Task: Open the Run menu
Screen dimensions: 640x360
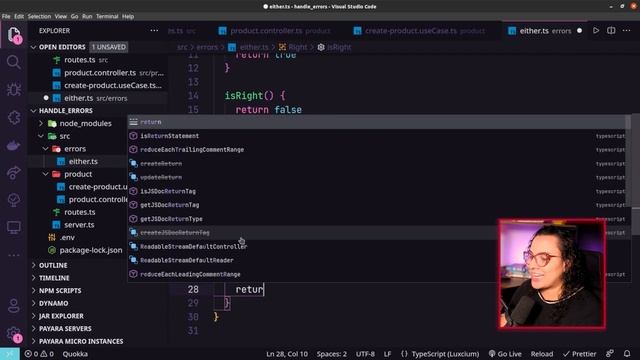Action: click(x=87, y=16)
